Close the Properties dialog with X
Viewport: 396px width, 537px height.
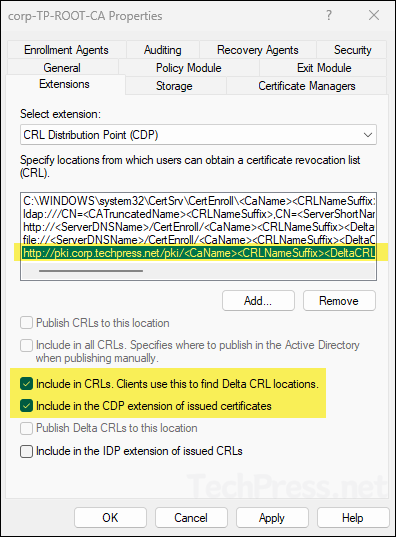point(374,15)
